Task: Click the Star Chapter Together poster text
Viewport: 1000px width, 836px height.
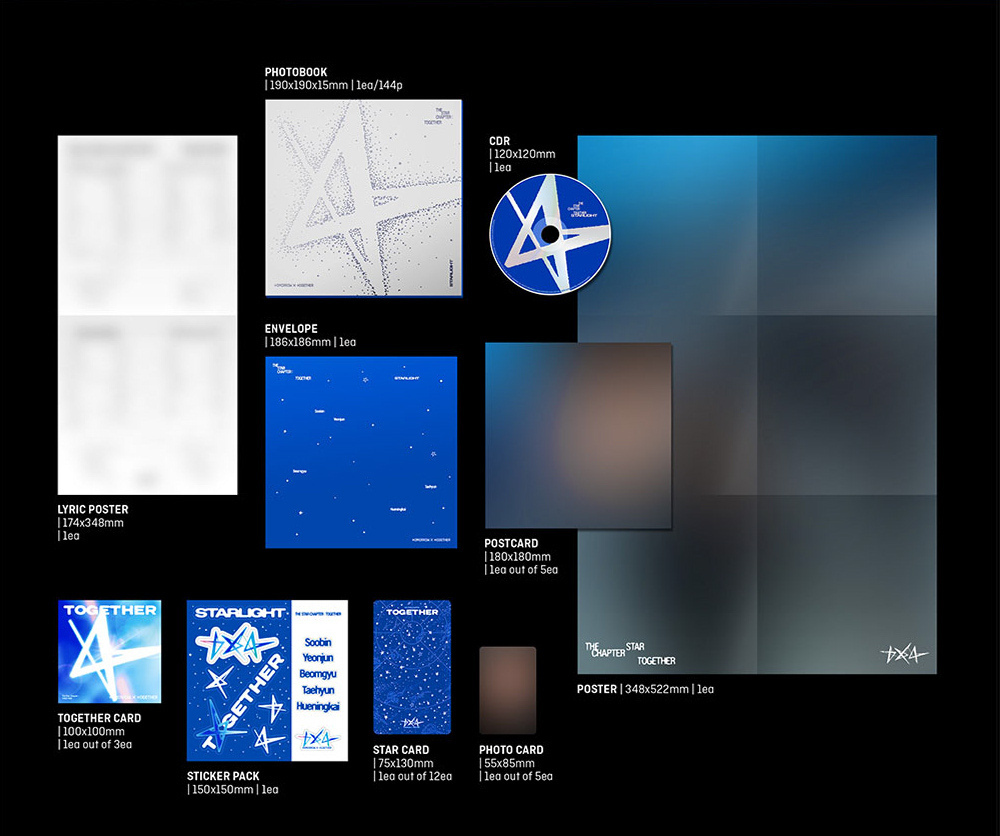Action: [x=630, y=654]
